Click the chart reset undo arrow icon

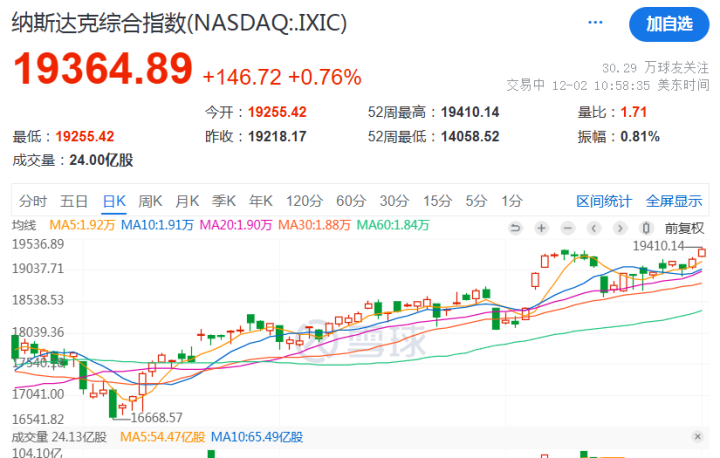click(516, 228)
